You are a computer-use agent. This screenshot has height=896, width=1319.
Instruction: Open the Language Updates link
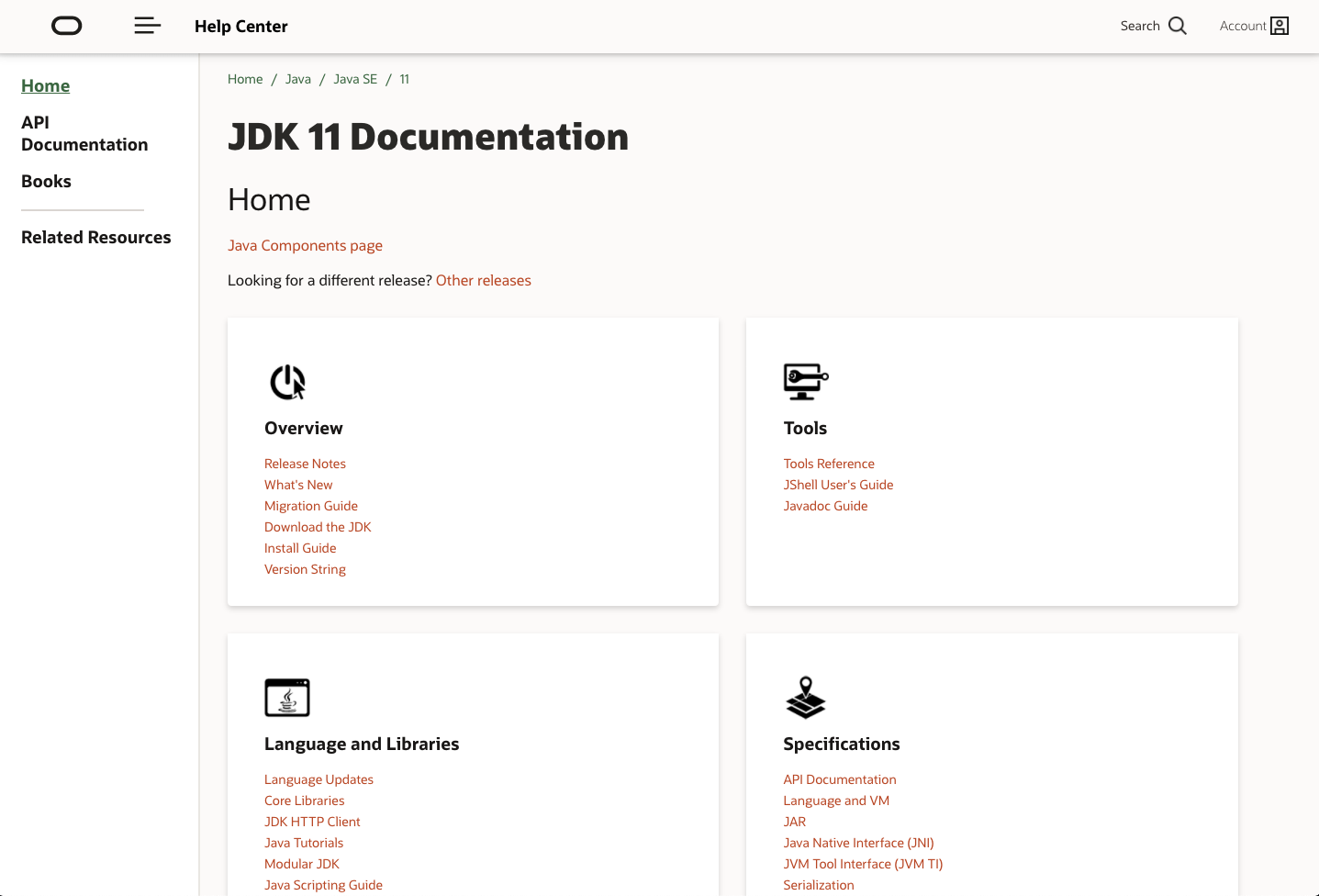(x=319, y=779)
